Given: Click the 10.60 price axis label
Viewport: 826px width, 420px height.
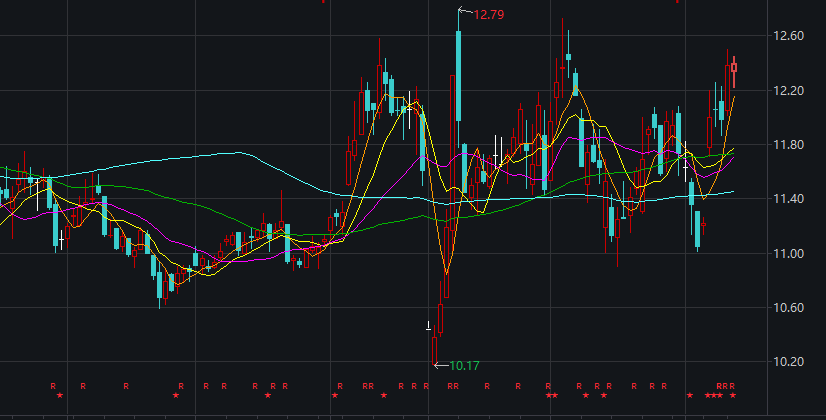Looking at the screenshot, I should tap(789, 308).
